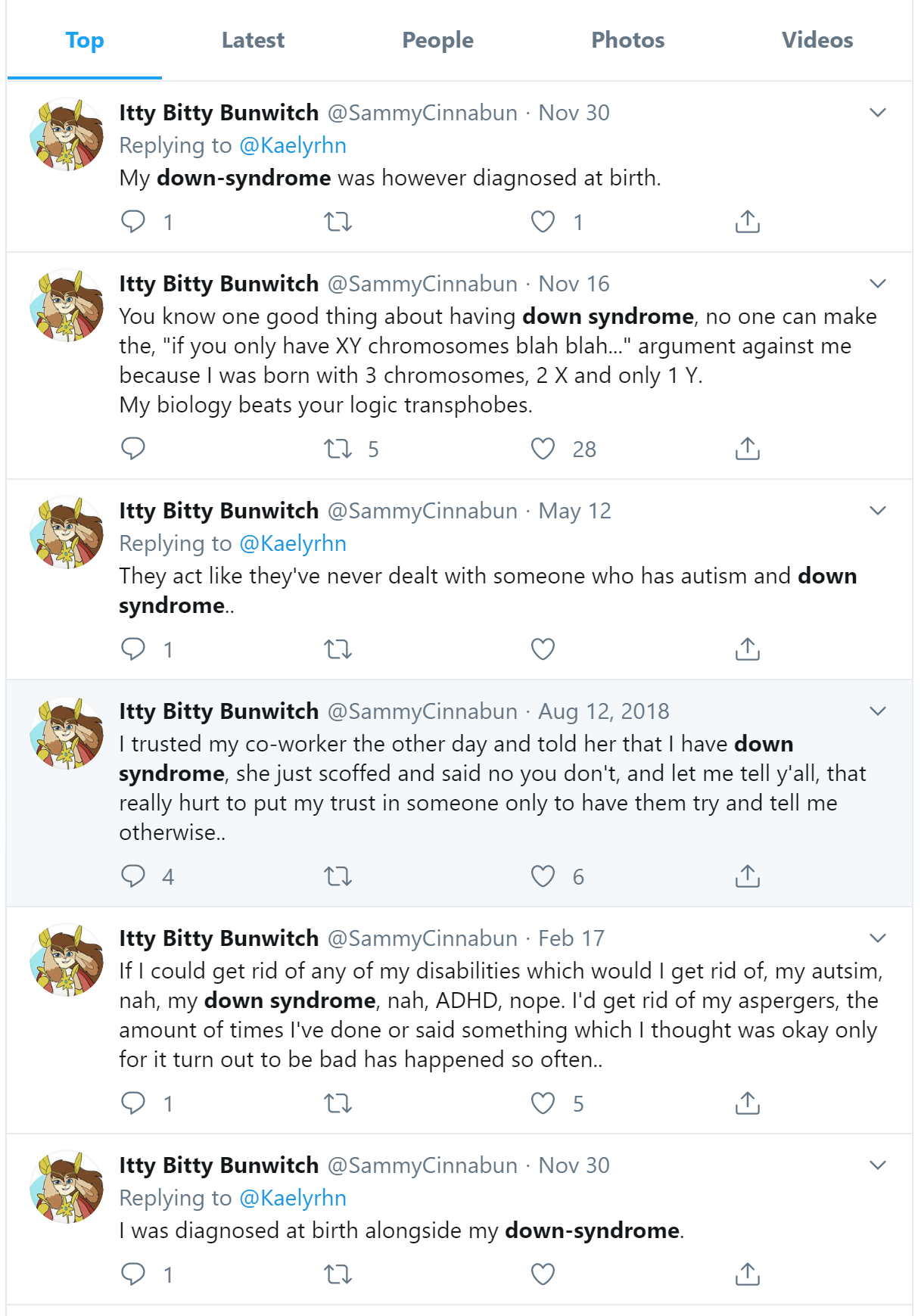
Task: Like the 'diagnosed at birth alongside' tweet
Action: click(x=543, y=1274)
